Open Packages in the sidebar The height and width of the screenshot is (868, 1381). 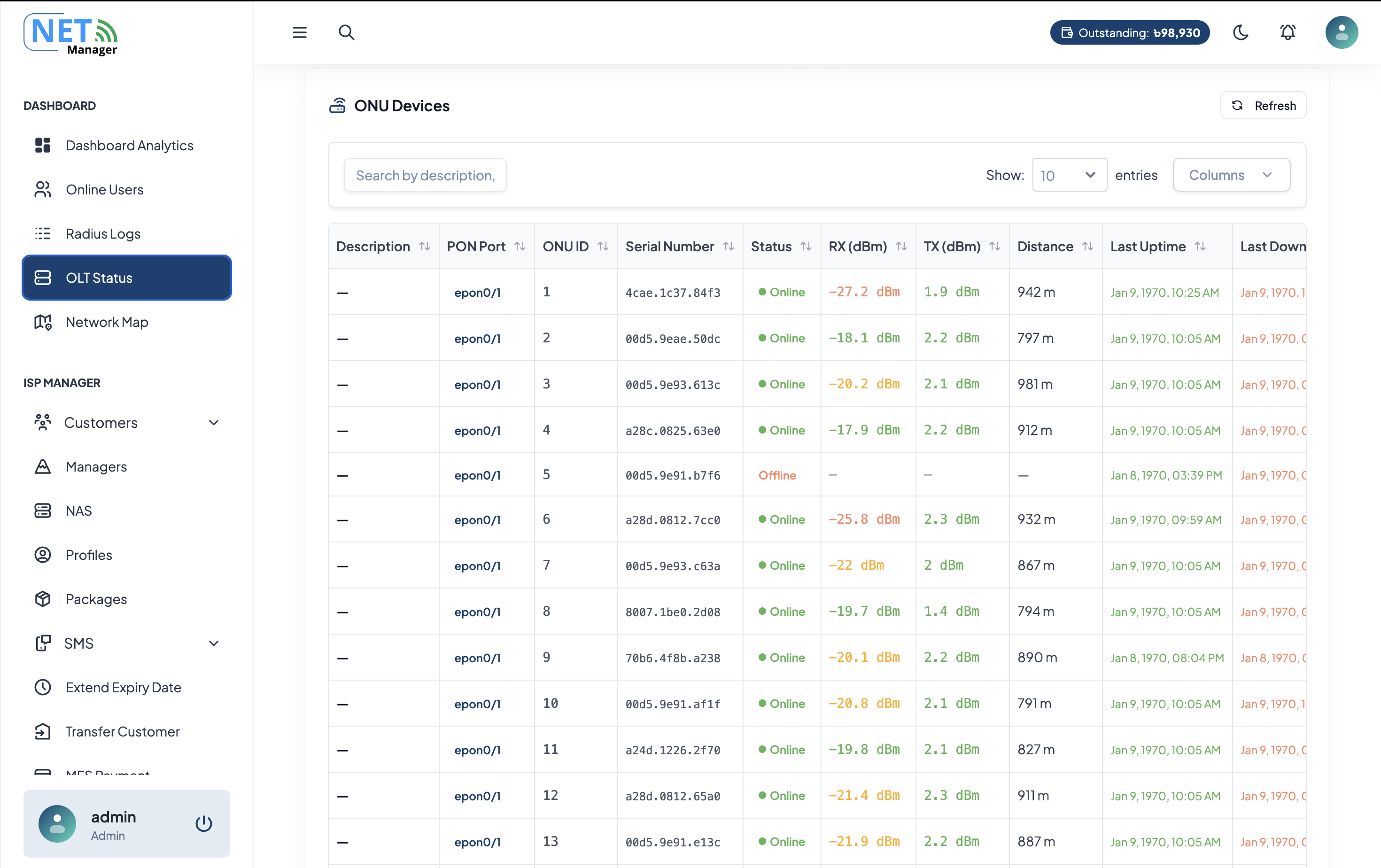(126, 599)
